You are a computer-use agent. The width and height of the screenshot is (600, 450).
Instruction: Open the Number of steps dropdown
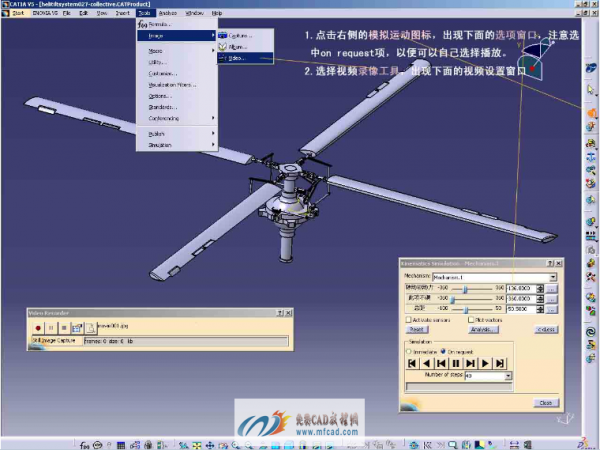click(508, 376)
